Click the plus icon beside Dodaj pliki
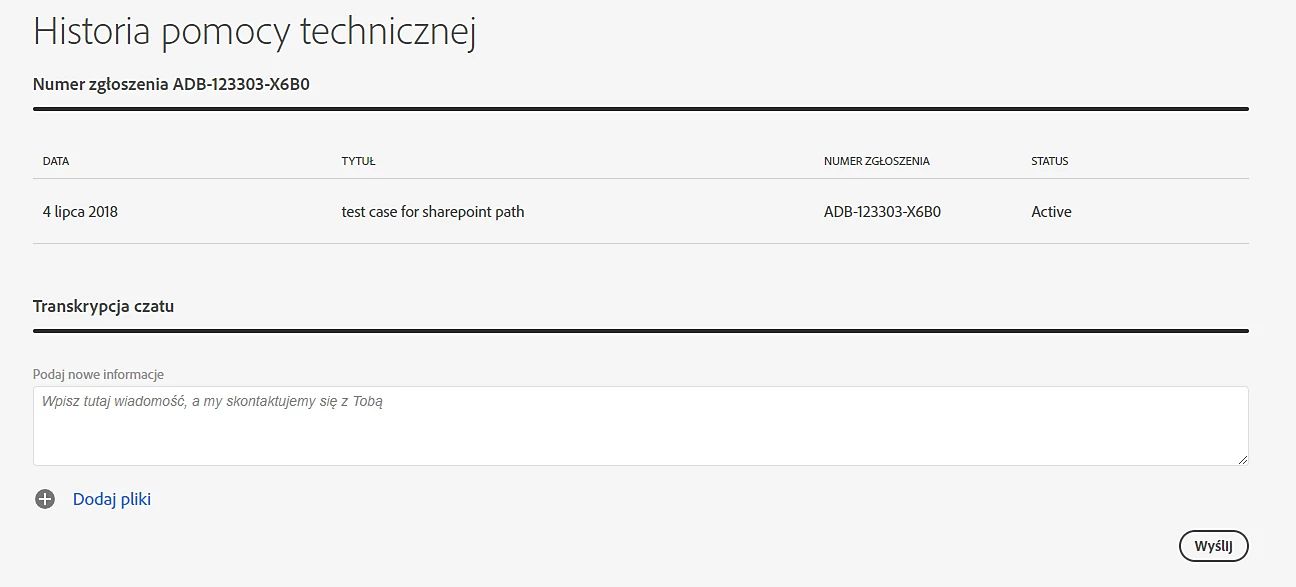This screenshot has width=1296, height=587. tap(45, 499)
